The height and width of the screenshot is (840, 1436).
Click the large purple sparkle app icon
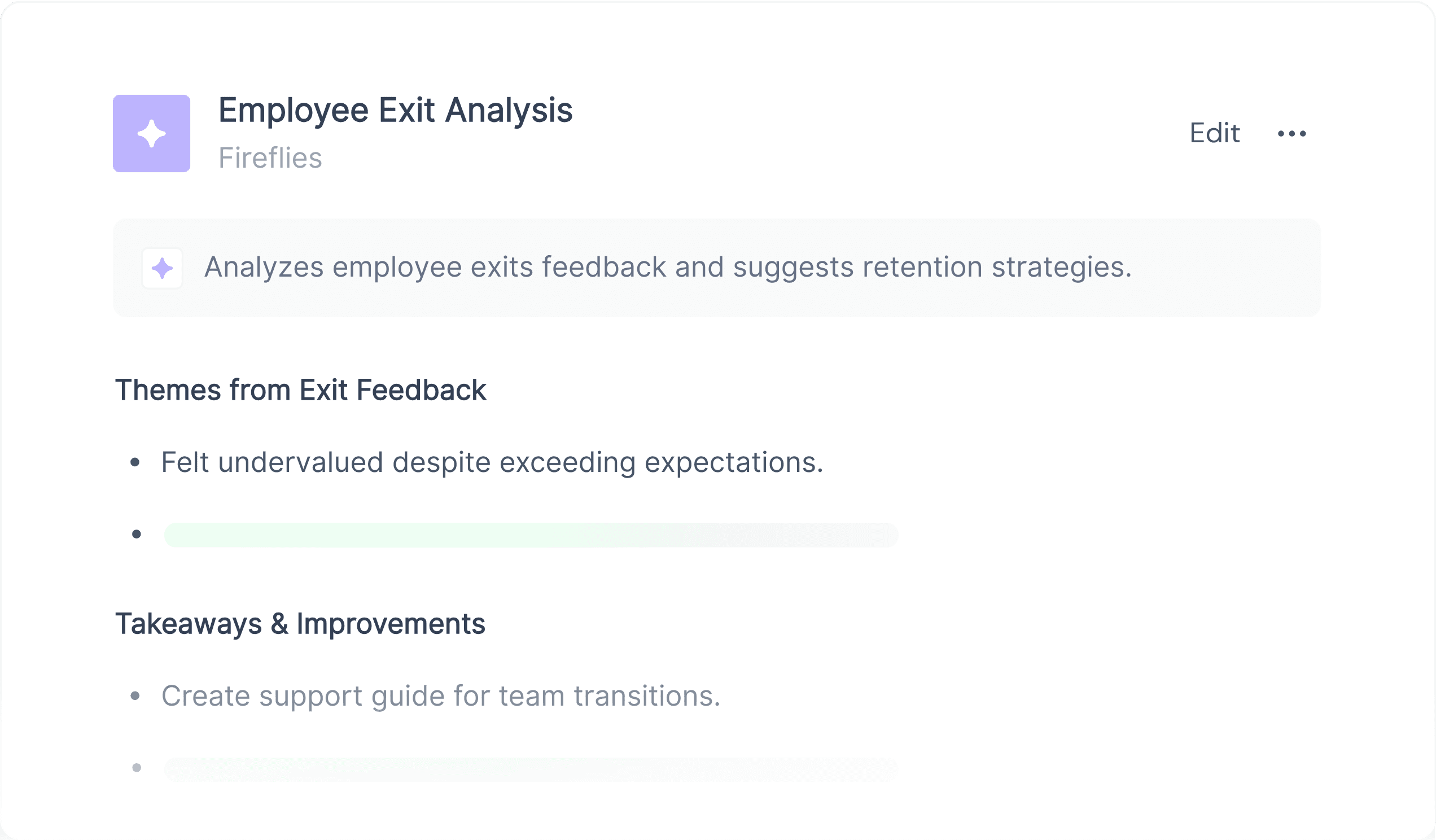point(152,133)
